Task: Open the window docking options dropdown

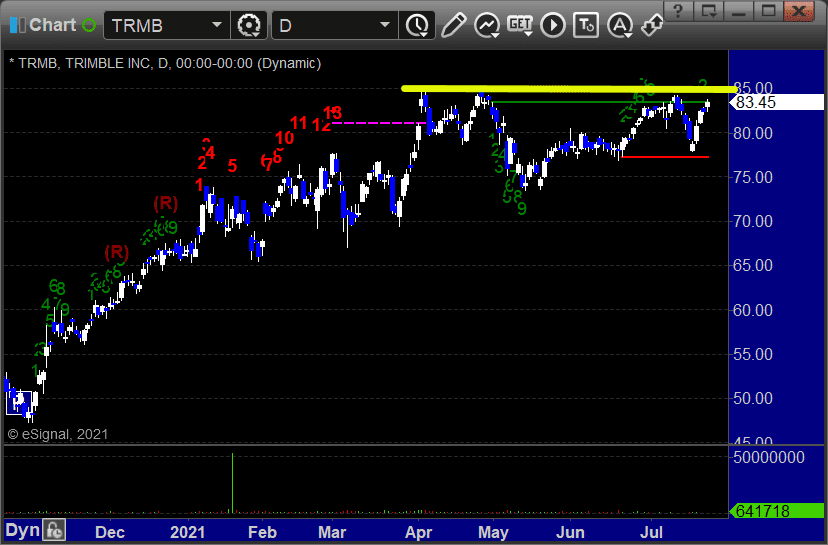Action: coord(708,11)
